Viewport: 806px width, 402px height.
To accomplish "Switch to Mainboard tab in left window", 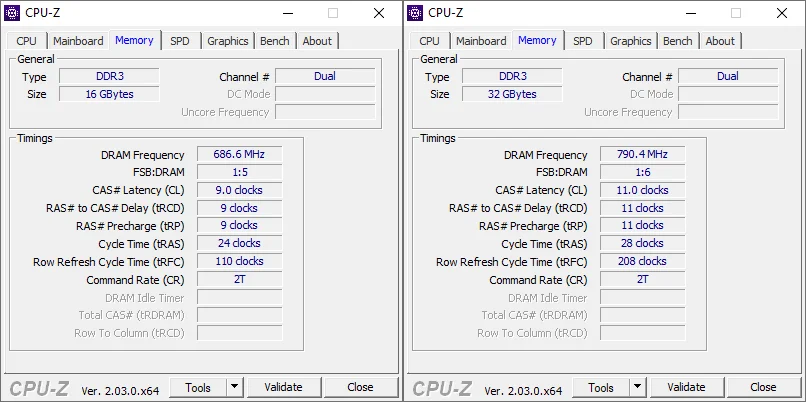I will click(78, 41).
